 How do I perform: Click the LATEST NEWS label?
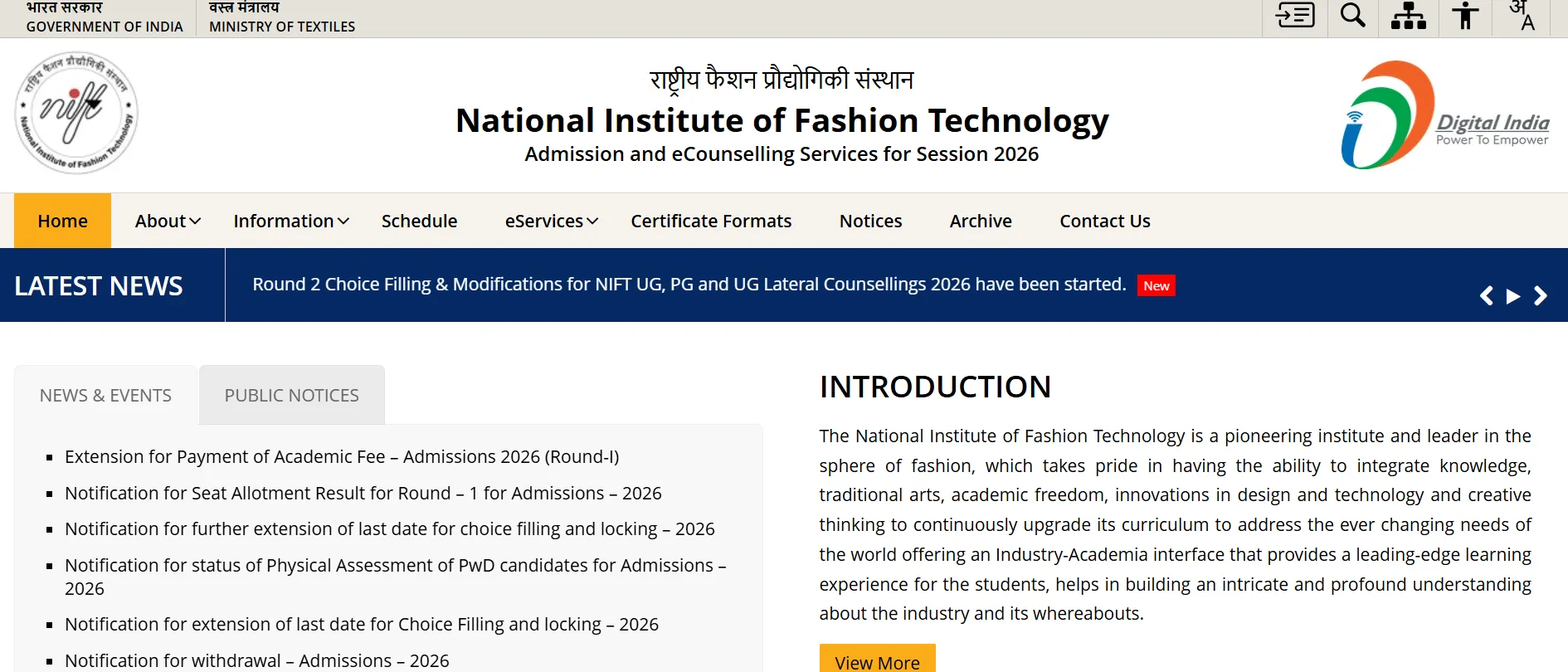click(x=99, y=286)
